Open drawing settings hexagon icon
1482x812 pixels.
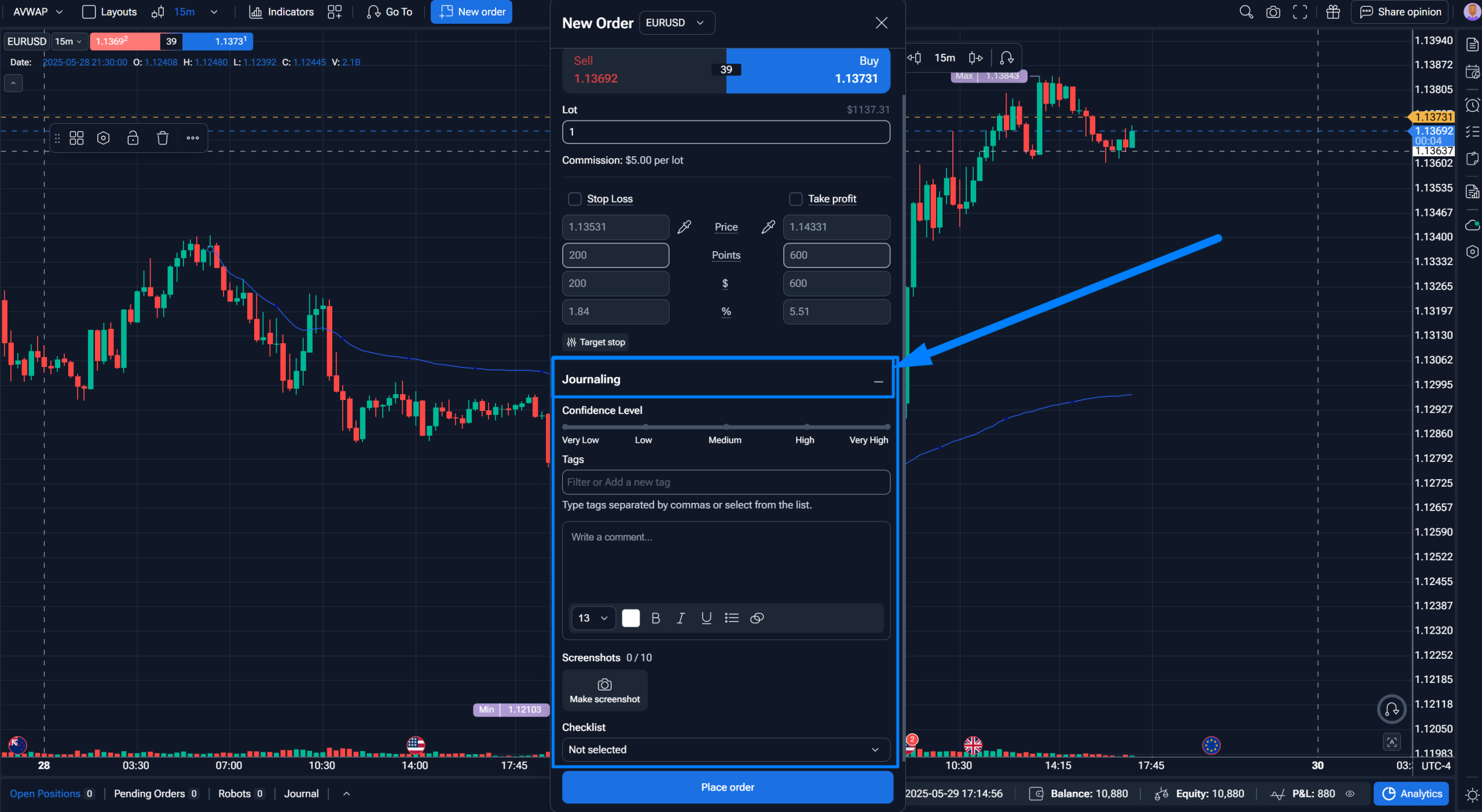(104, 138)
